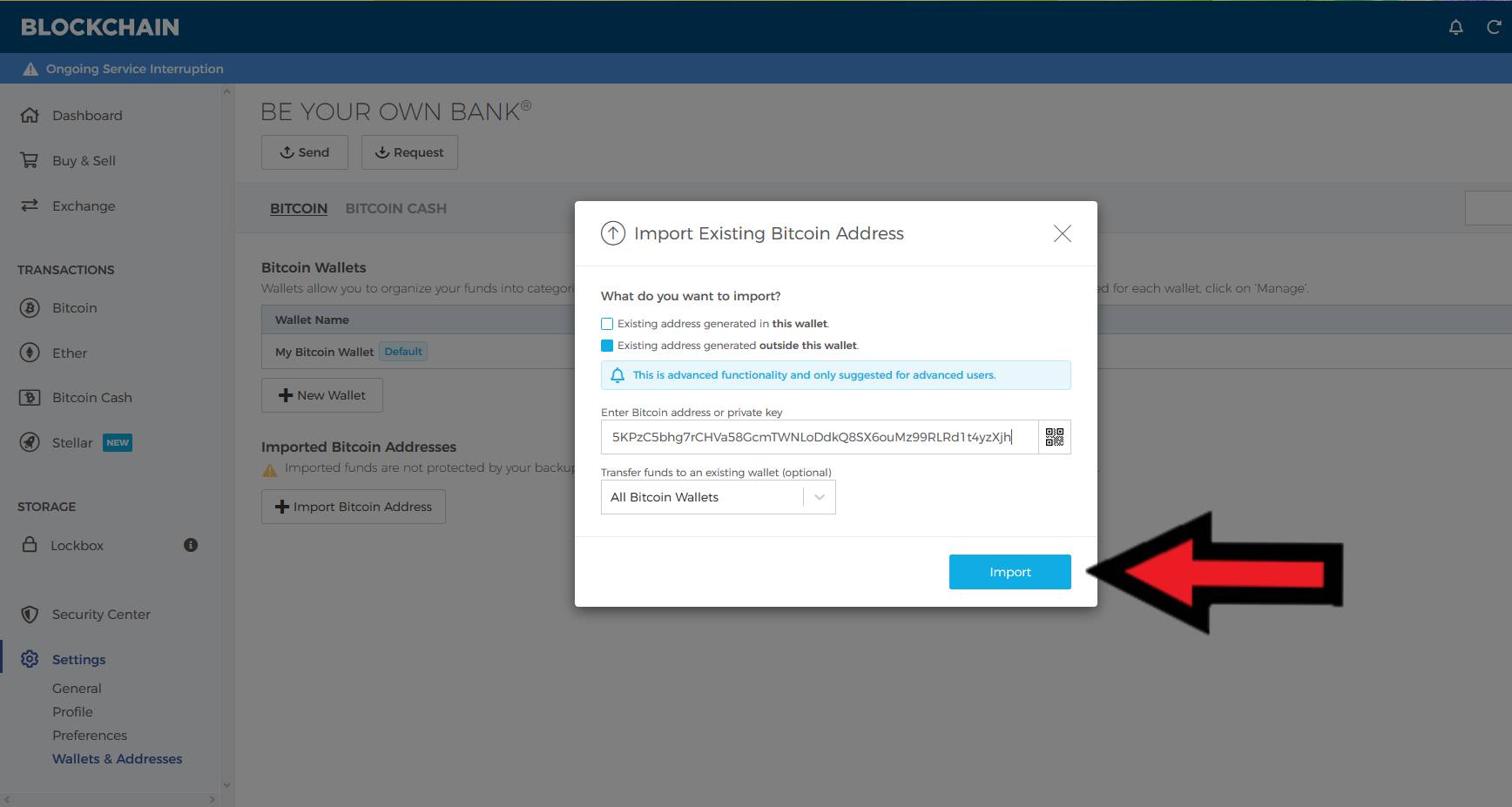Click the BLOCKCHAIN logo
This screenshot has width=1512, height=807.
[x=100, y=27]
